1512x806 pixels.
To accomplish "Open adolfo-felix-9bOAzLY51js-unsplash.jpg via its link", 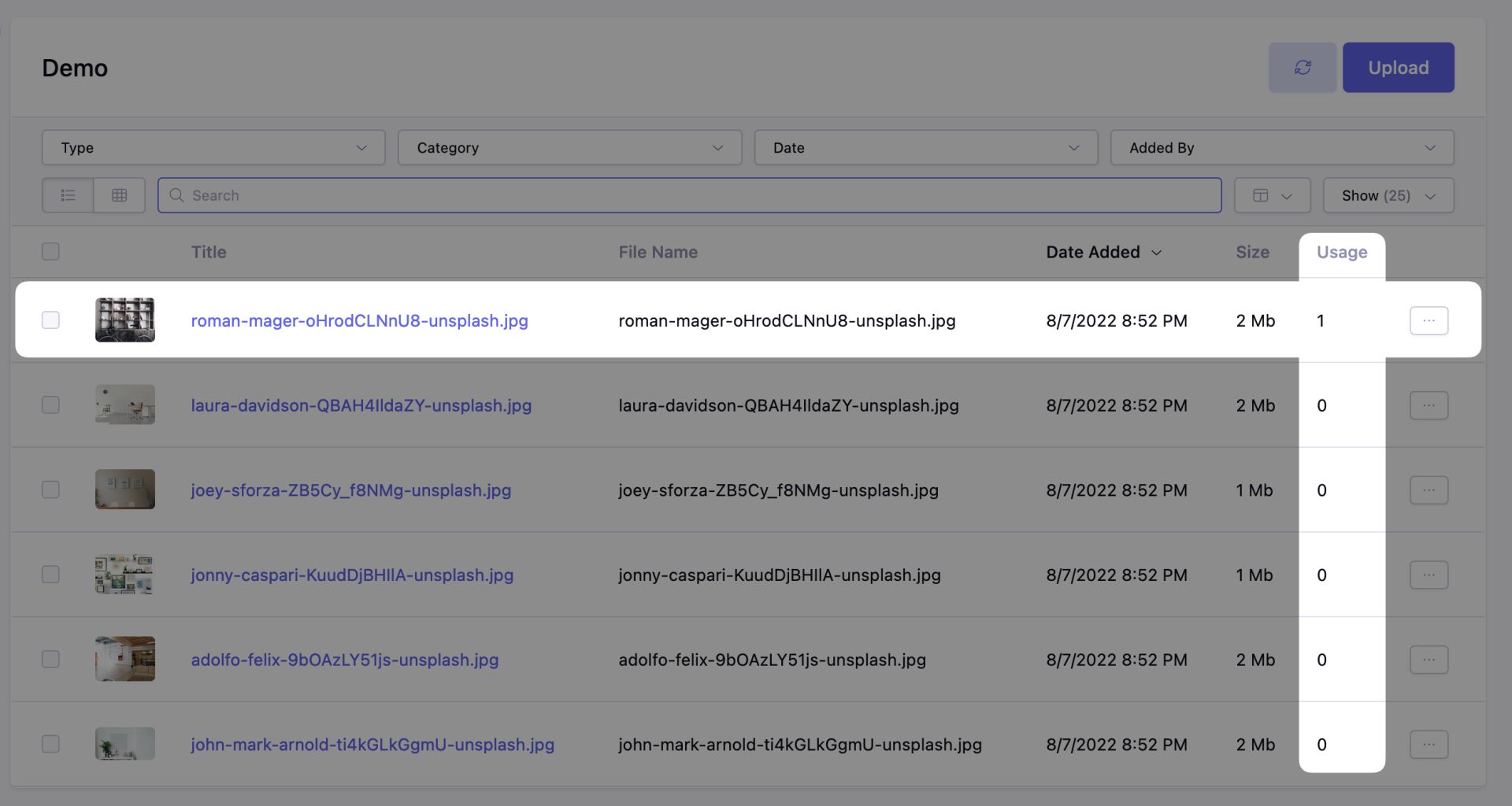I will tap(344, 660).
